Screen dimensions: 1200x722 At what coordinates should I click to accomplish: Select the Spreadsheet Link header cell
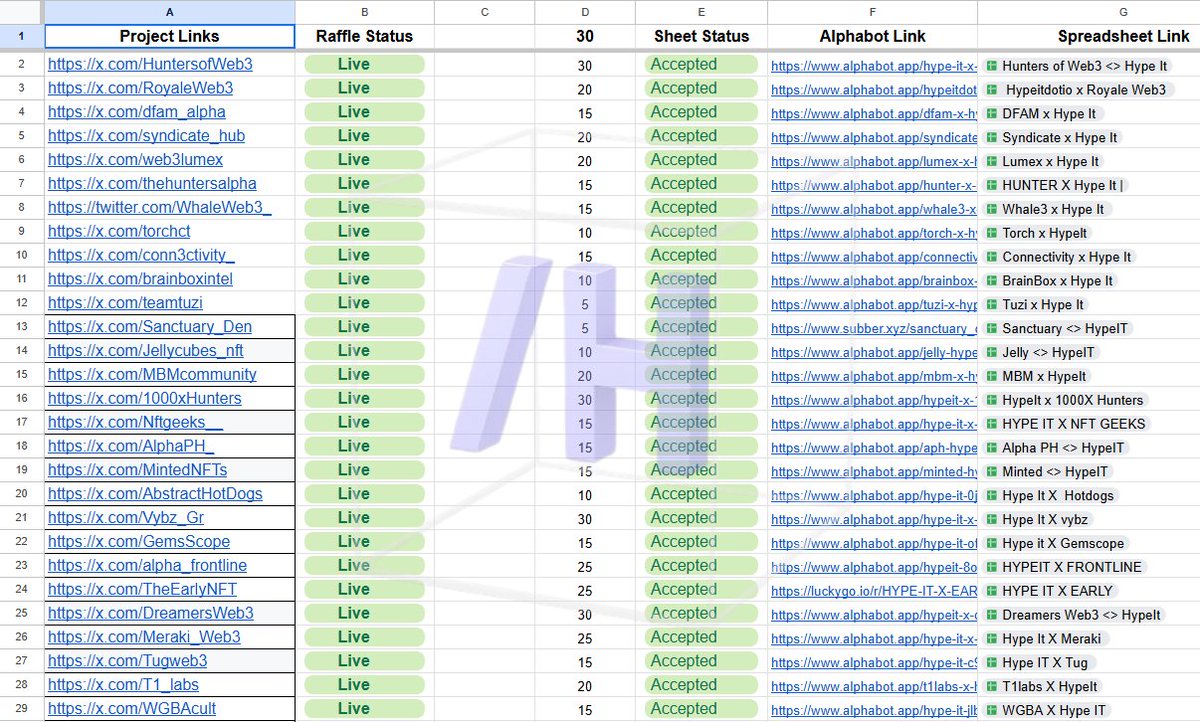[1089, 36]
